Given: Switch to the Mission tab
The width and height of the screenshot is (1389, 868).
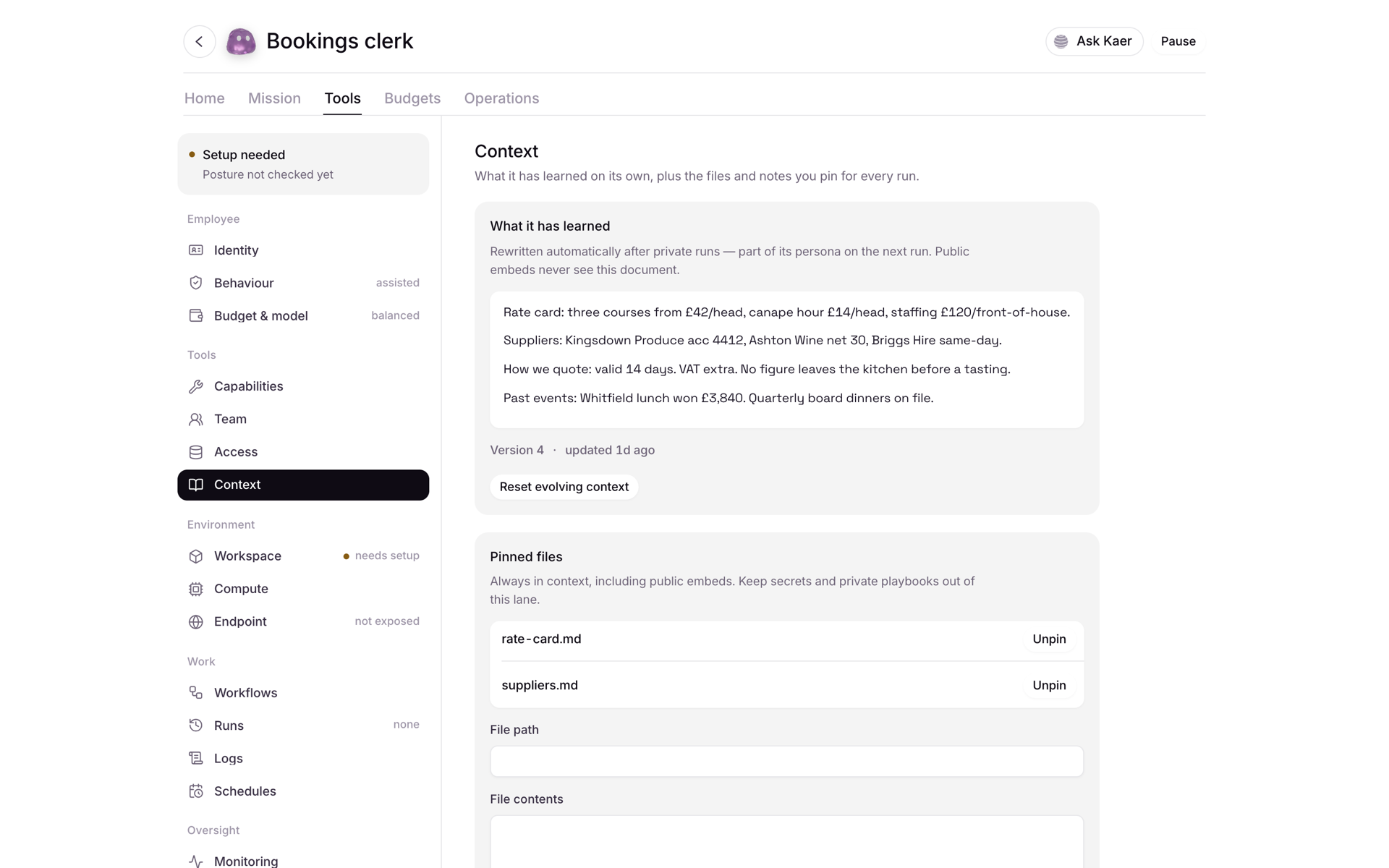Looking at the screenshot, I should click(274, 98).
